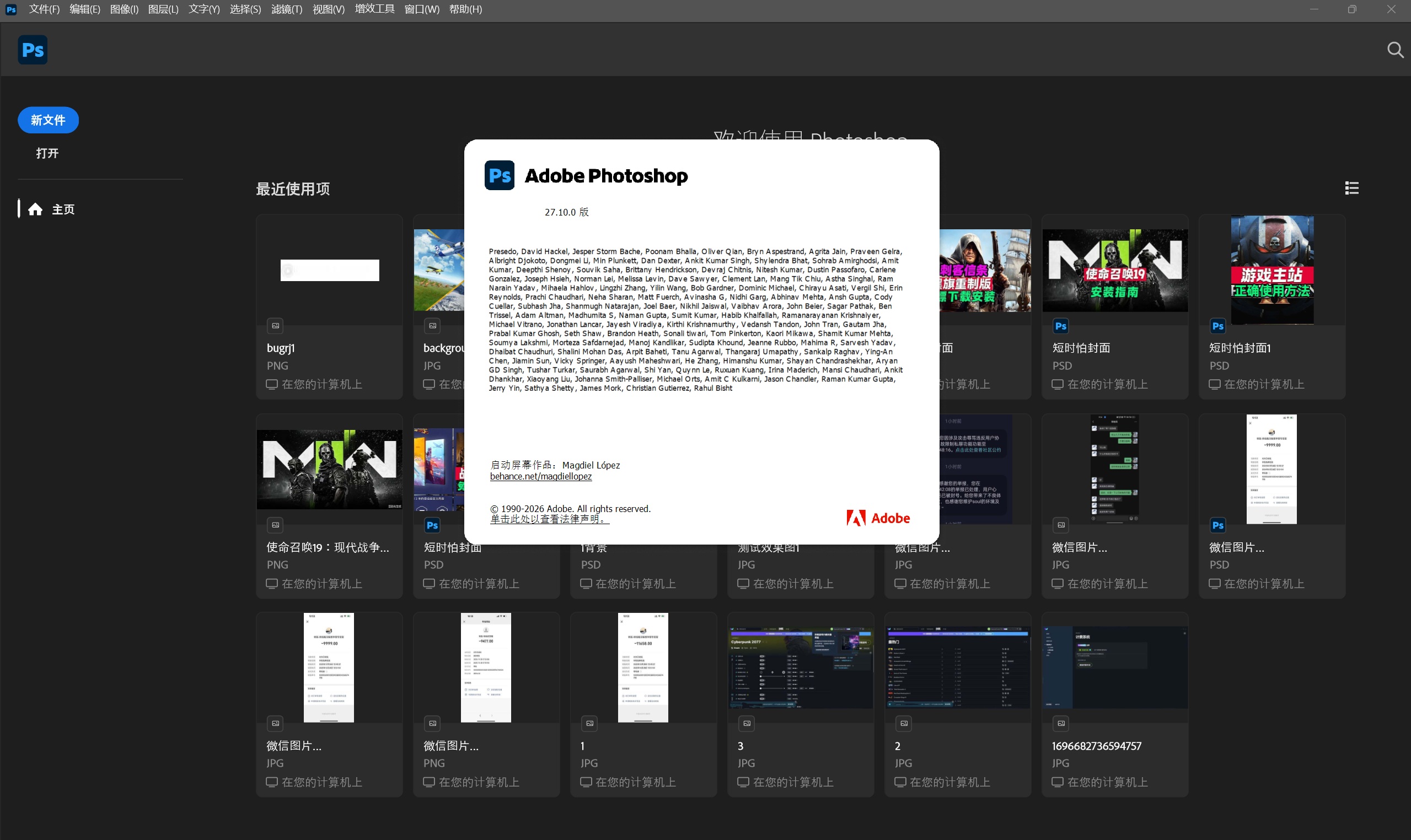This screenshot has width=1411, height=840.
Task: Open the 增效工具 menu
Action: click(374, 9)
